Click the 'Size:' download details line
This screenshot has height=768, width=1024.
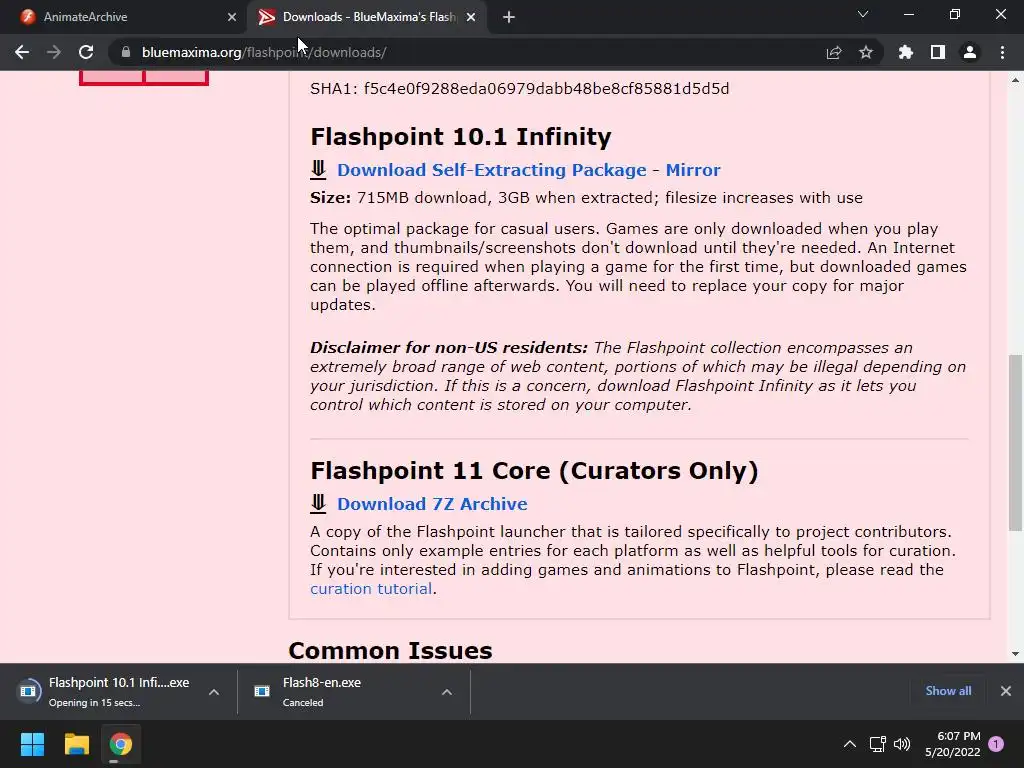coord(586,198)
